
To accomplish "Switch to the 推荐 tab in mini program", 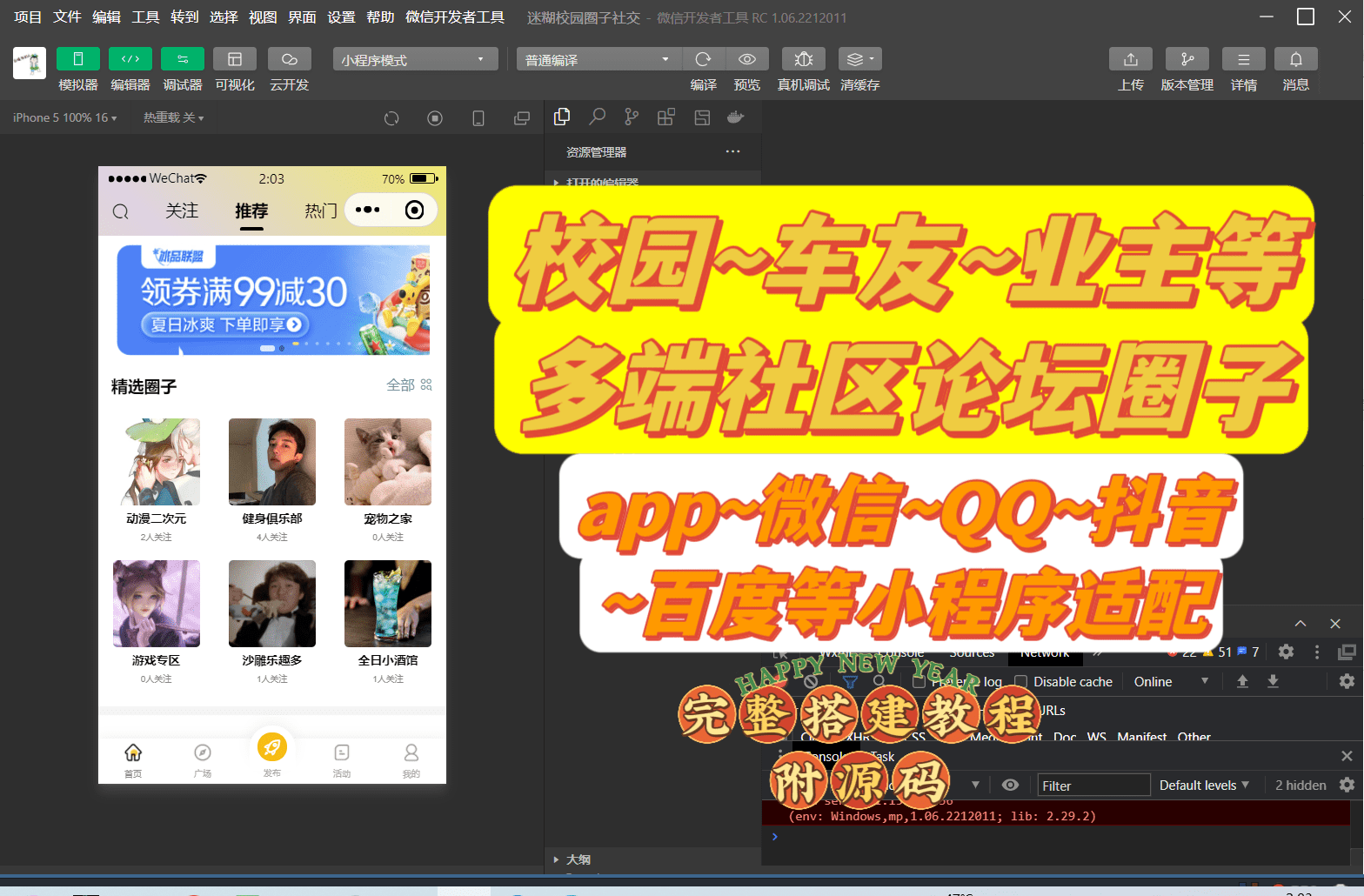I will point(251,211).
